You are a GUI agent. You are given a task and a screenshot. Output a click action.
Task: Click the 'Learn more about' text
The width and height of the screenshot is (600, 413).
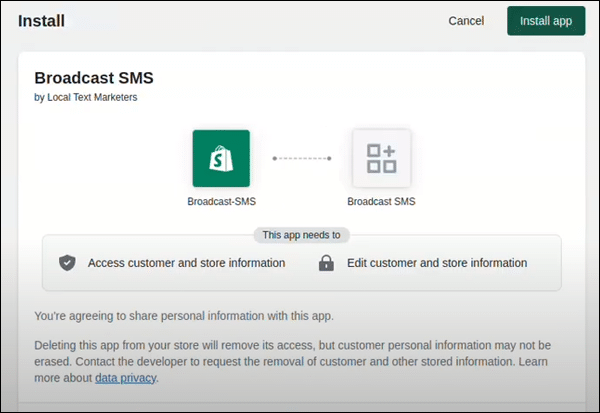pyautogui.click(x=64, y=378)
